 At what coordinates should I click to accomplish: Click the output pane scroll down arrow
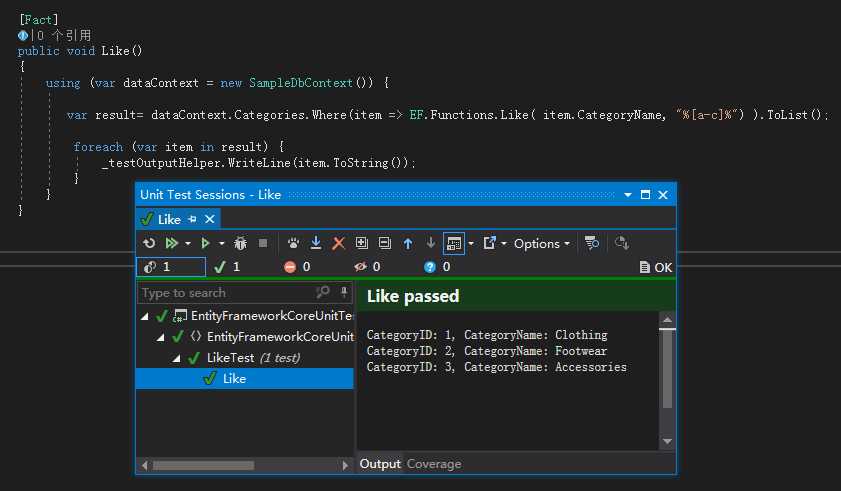[x=667, y=442]
